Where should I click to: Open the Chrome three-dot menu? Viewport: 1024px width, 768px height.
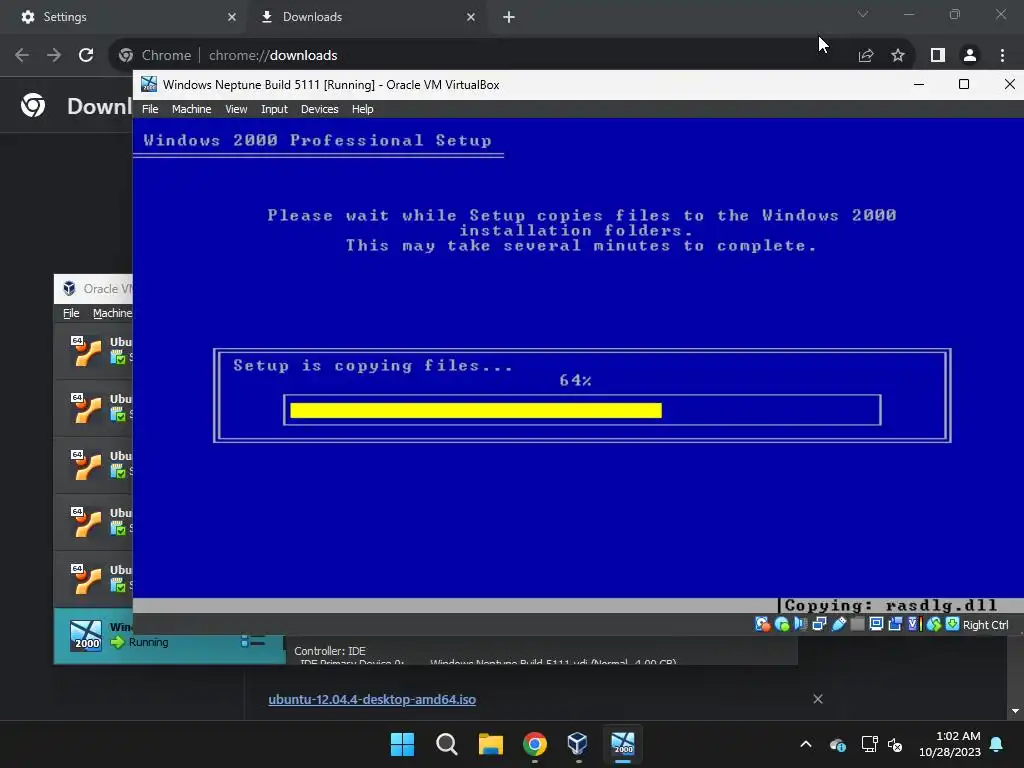1002,56
